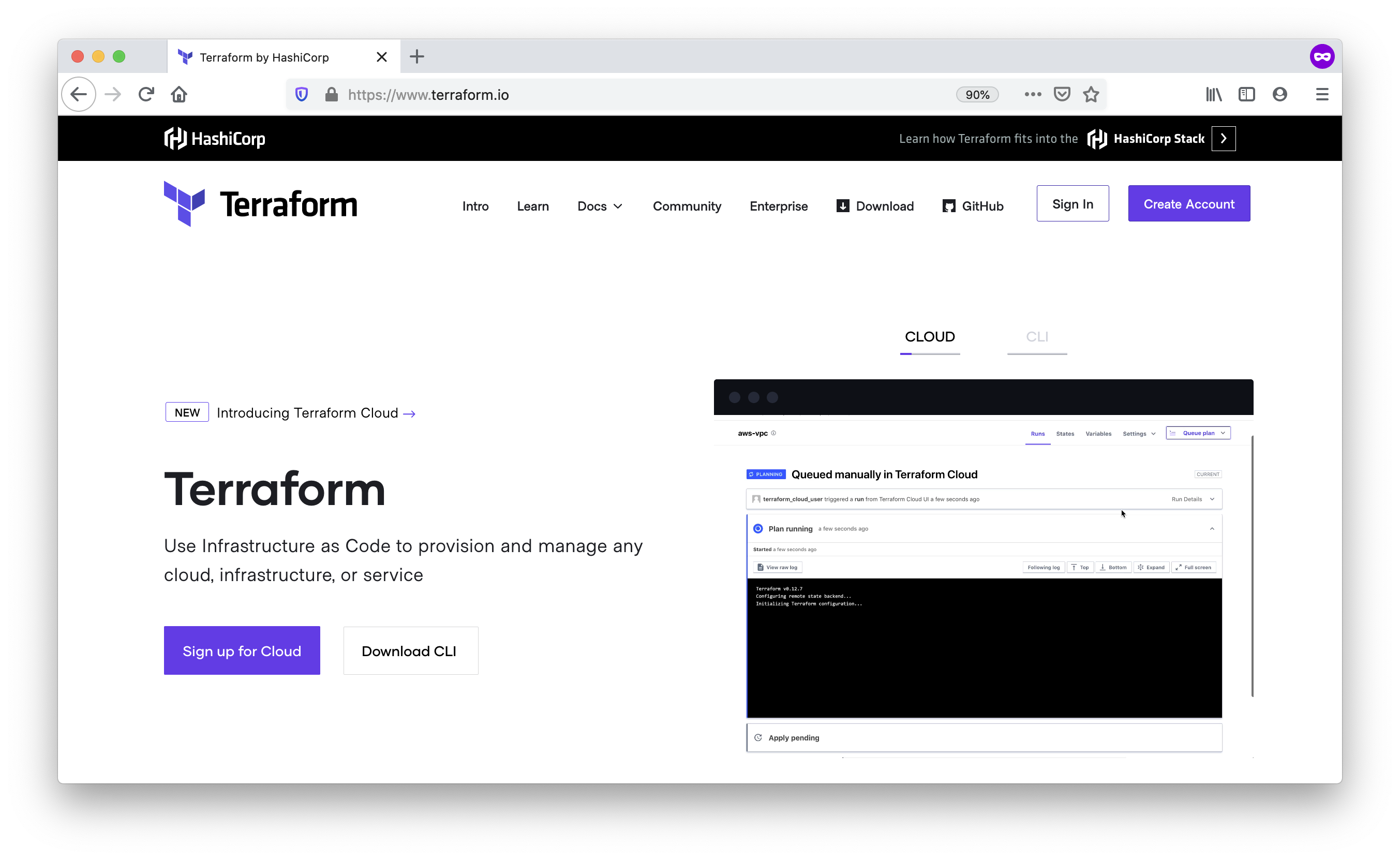
Task: Click the Download CLI button
Action: click(x=410, y=650)
